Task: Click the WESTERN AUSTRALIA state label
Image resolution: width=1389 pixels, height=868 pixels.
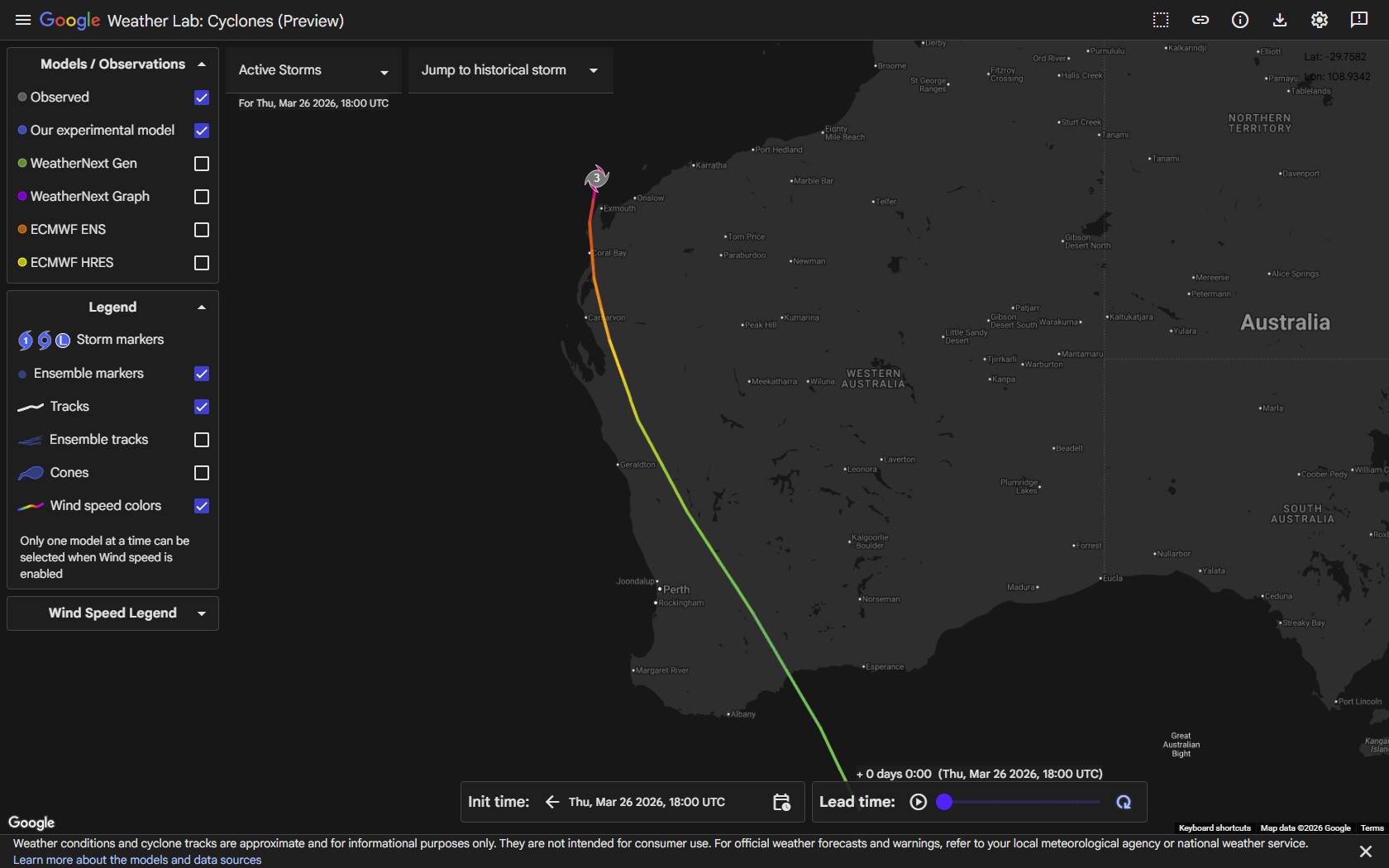Action: (874, 379)
